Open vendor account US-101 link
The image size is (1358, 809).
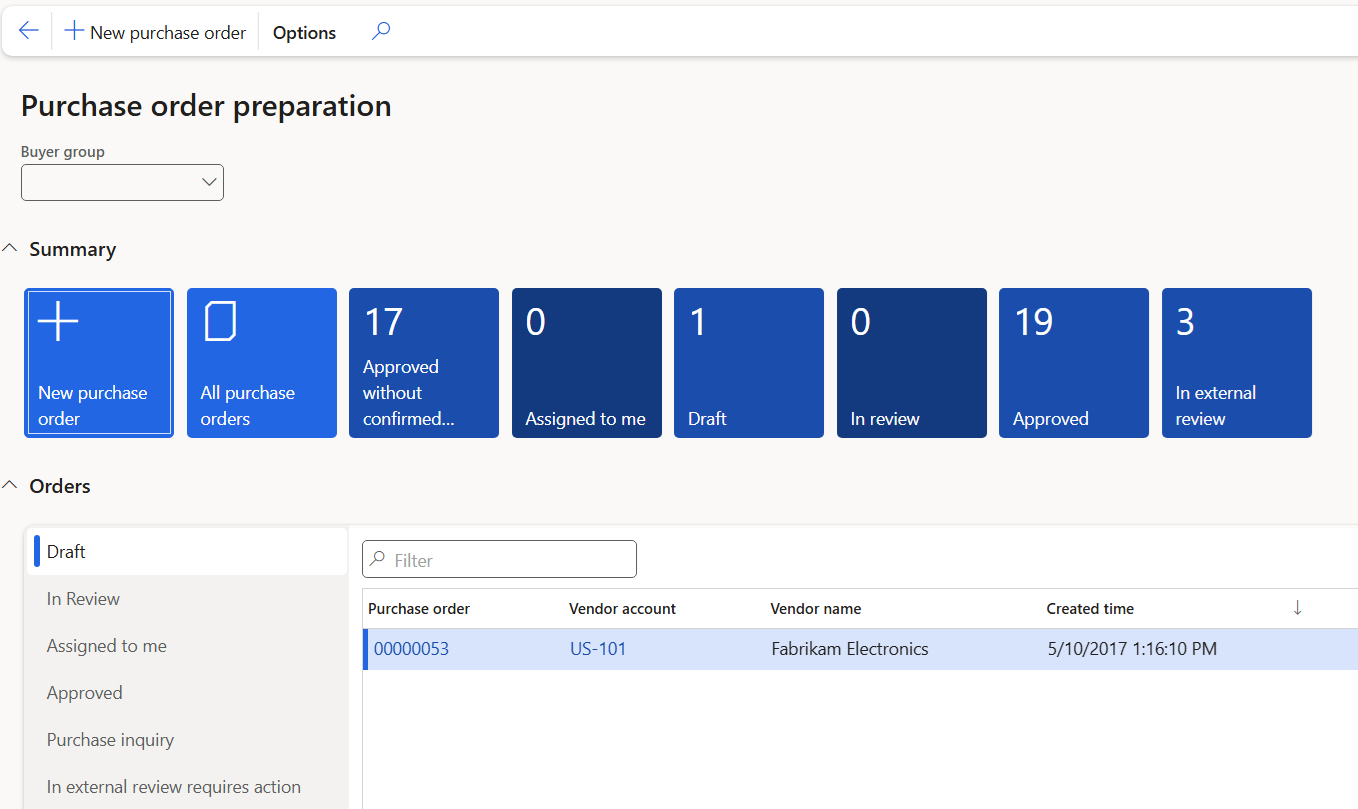(x=597, y=649)
